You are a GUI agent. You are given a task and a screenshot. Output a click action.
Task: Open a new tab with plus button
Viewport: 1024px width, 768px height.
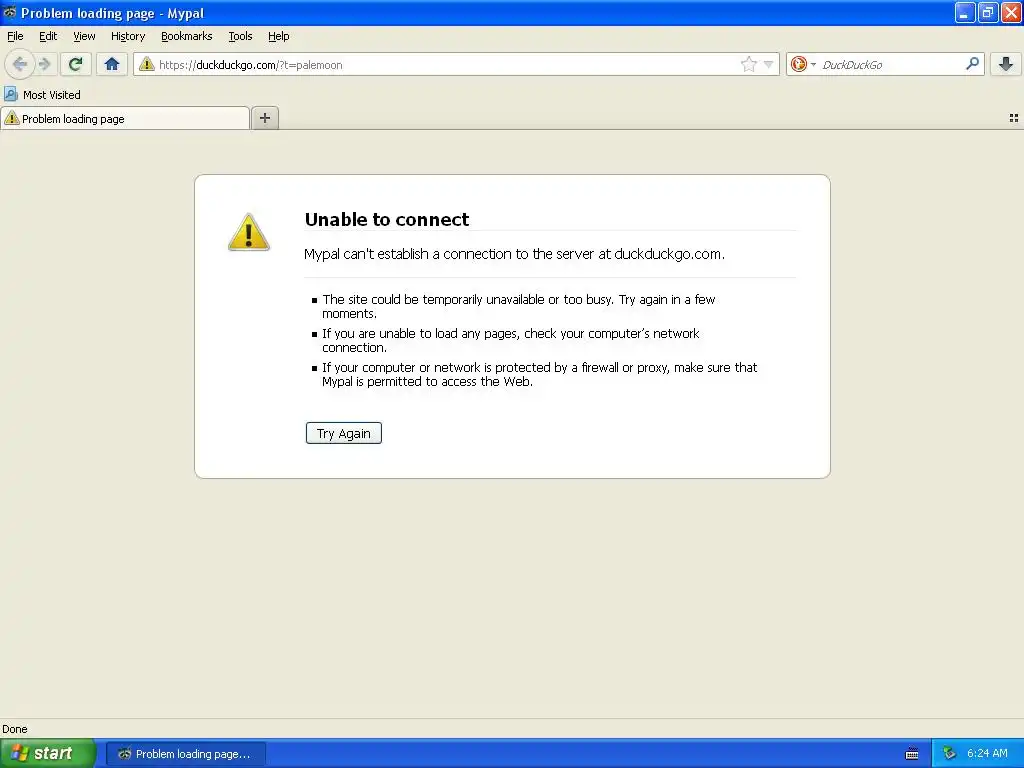pos(264,118)
